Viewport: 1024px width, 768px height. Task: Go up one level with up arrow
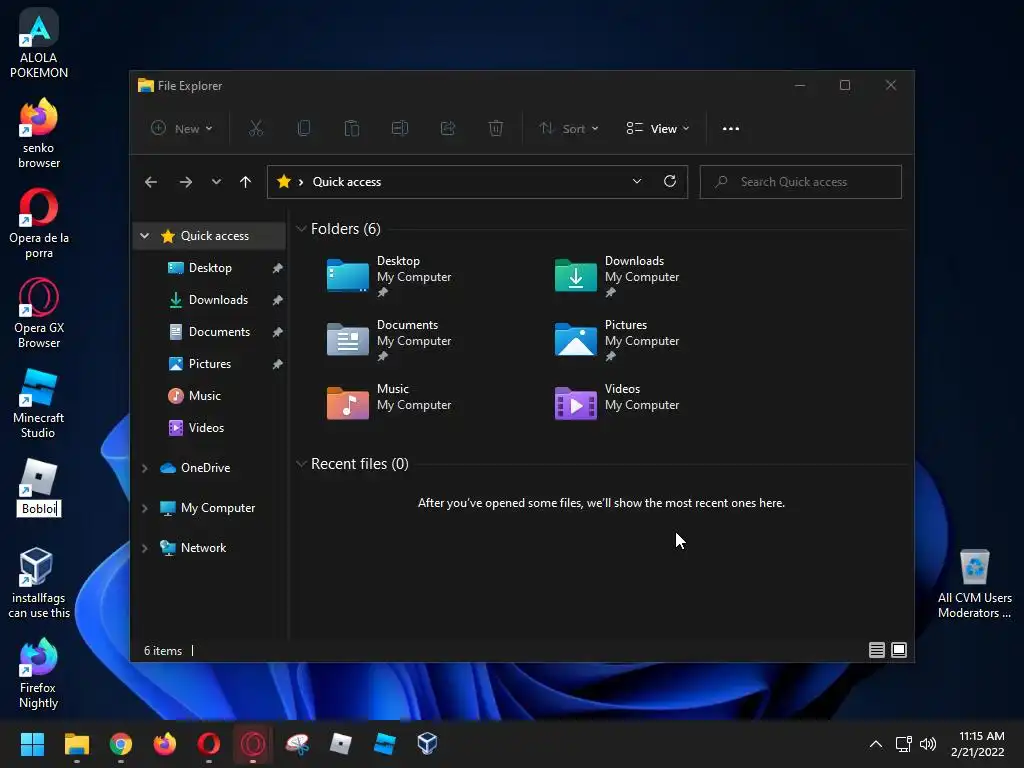click(246, 182)
